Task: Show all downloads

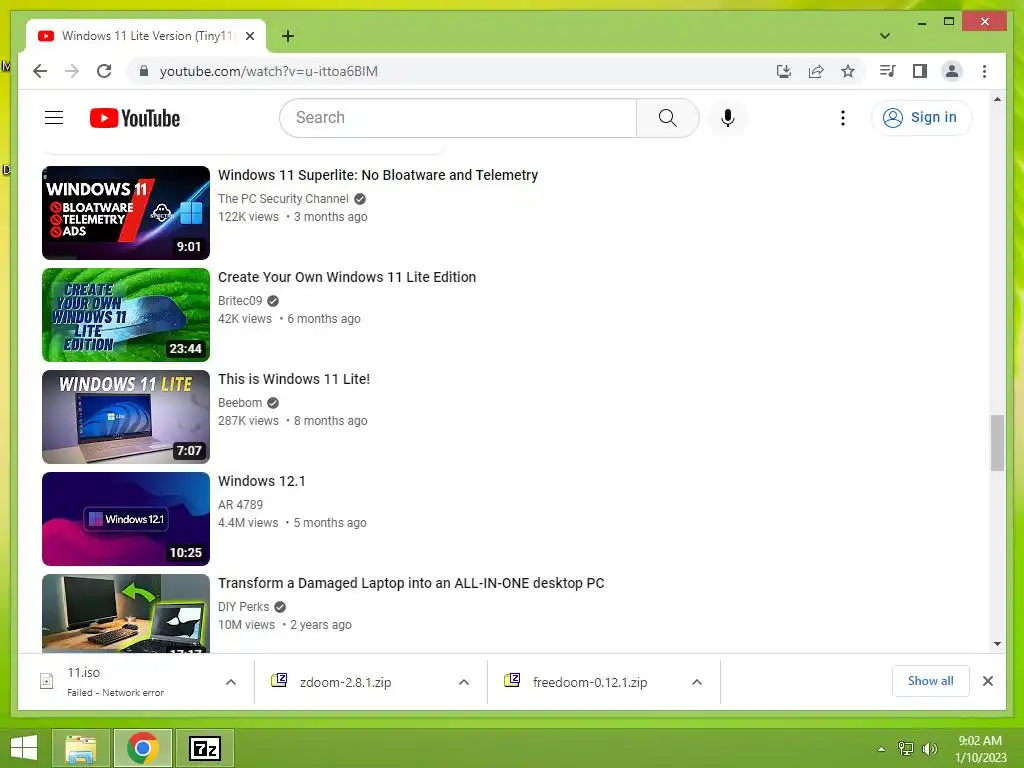Action: point(931,681)
